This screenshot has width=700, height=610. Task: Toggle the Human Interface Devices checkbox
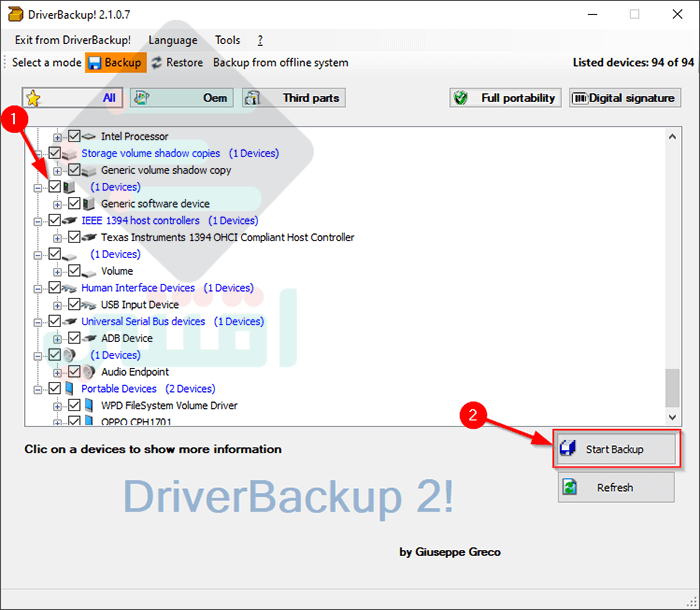(x=54, y=288)
